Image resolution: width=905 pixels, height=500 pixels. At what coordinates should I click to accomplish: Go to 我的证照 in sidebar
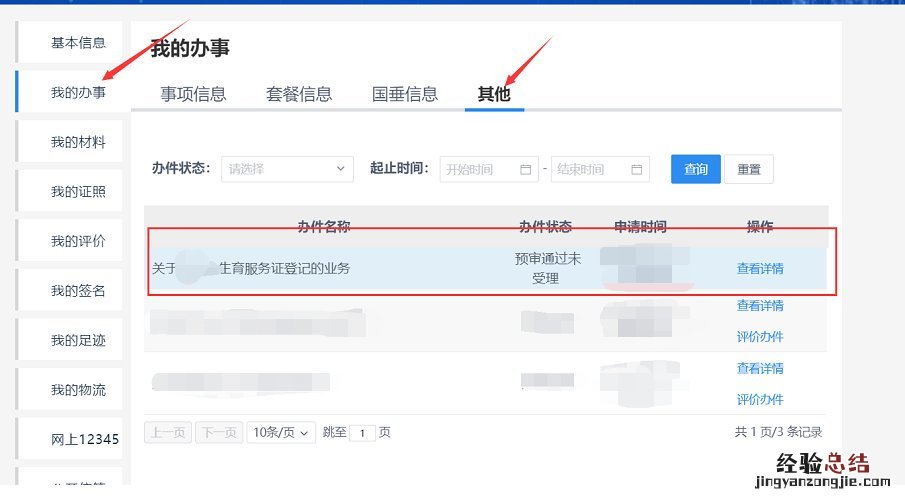click(70, 191)
